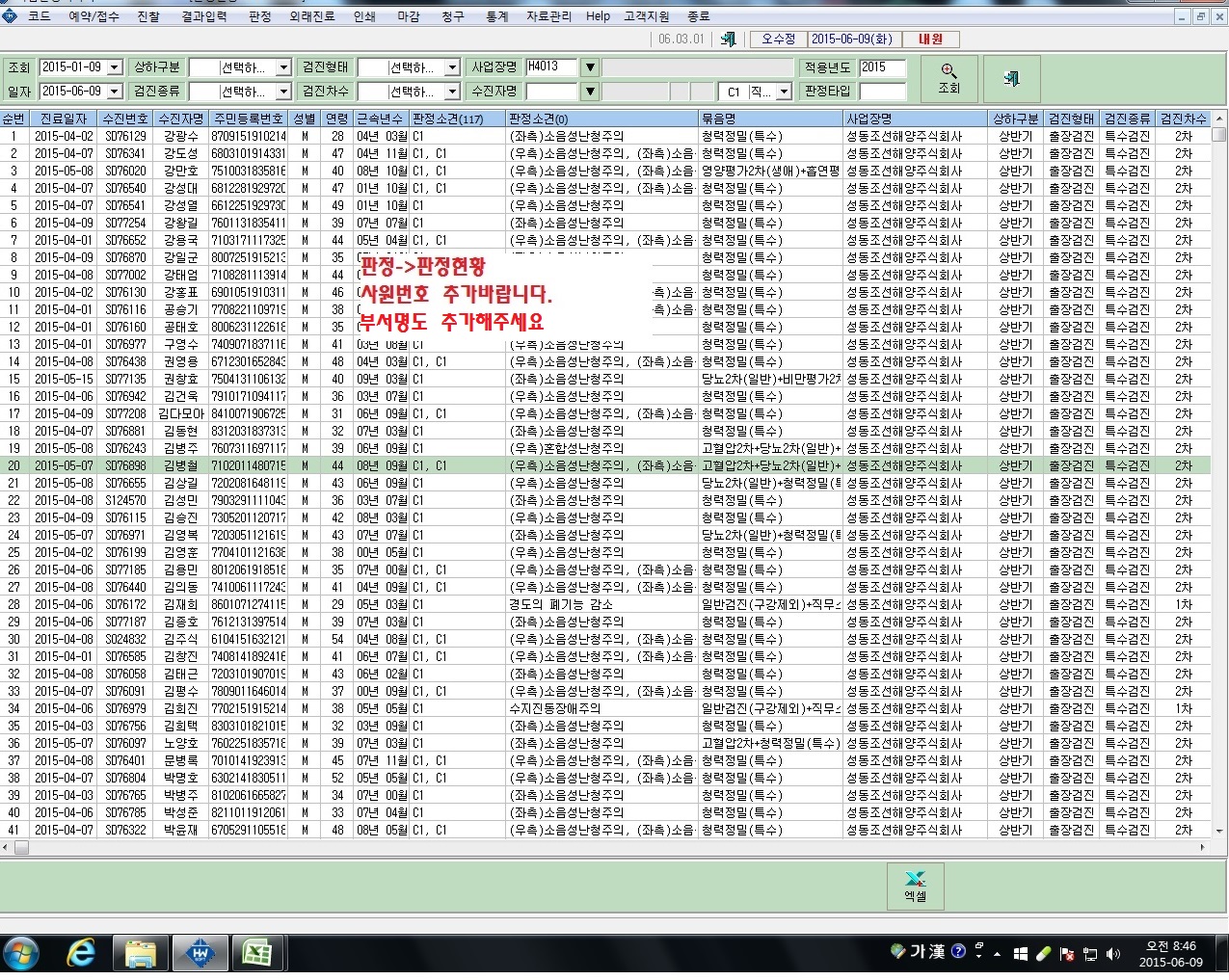This screenshot has width=1229, height=980.
Task: Click the 조회 magnifier search button
Action: click(948, 78)
